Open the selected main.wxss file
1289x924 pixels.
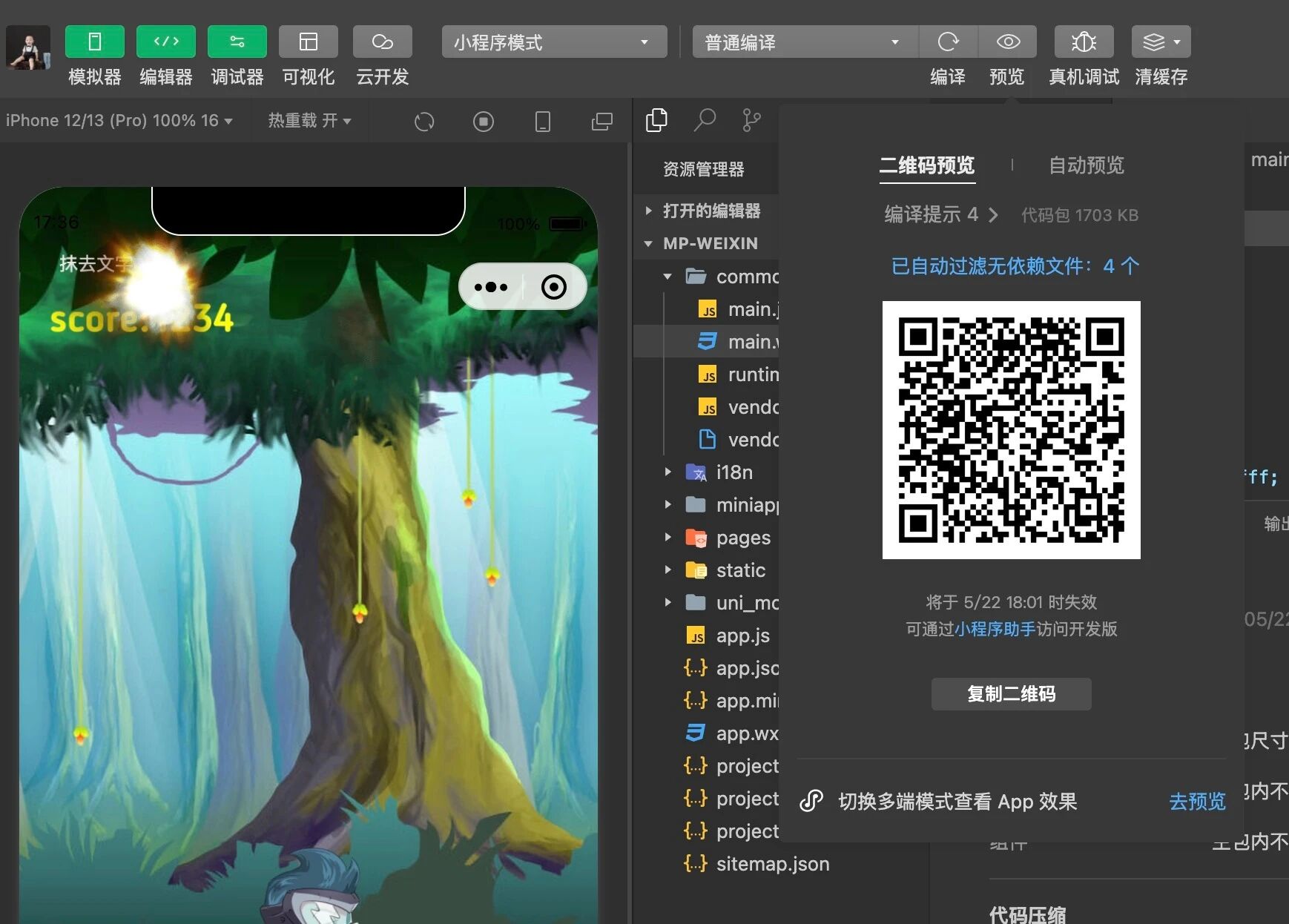[x=706, y=342]
